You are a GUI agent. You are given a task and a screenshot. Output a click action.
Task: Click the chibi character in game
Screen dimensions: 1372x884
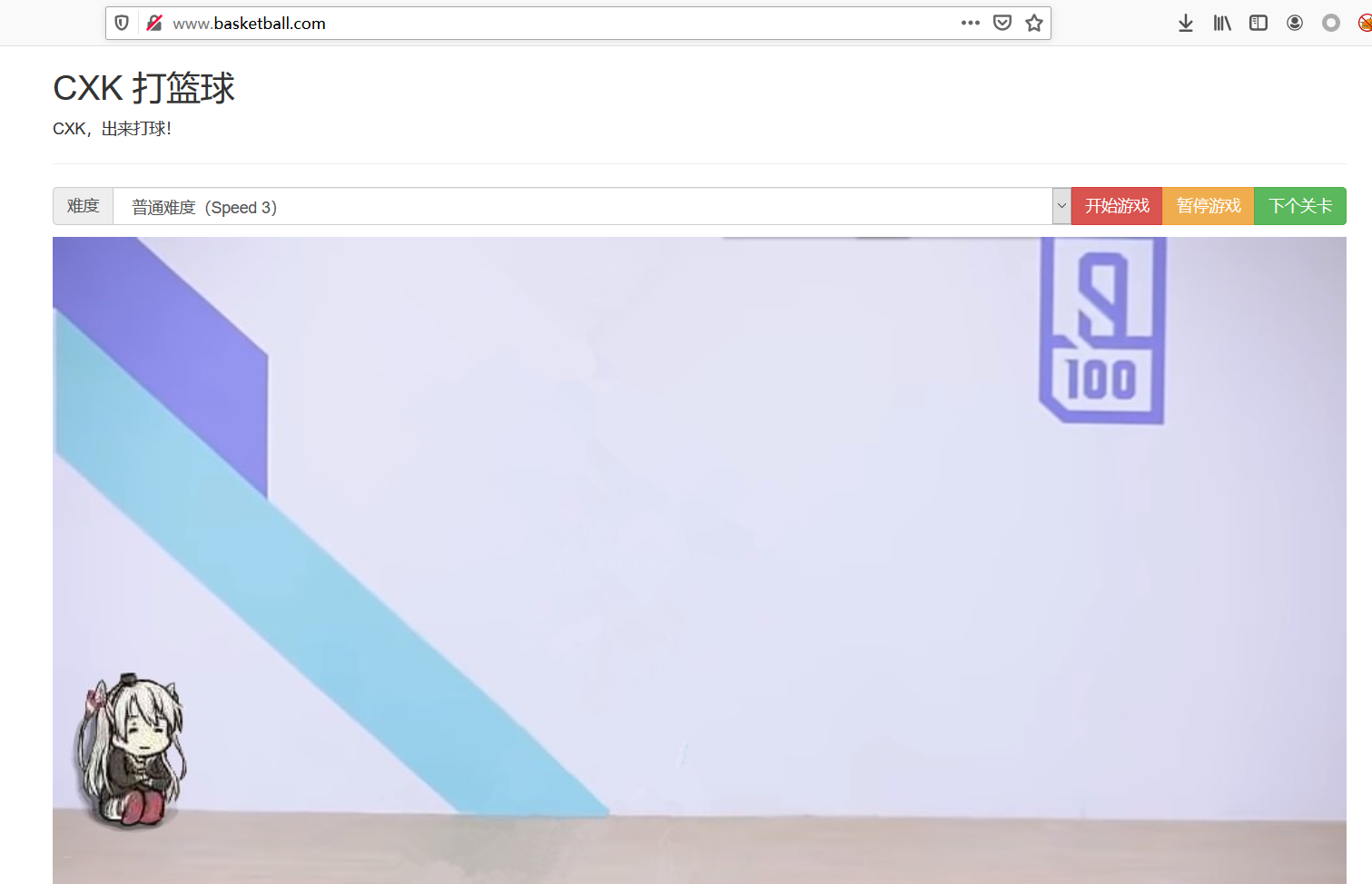click(131, 751)
